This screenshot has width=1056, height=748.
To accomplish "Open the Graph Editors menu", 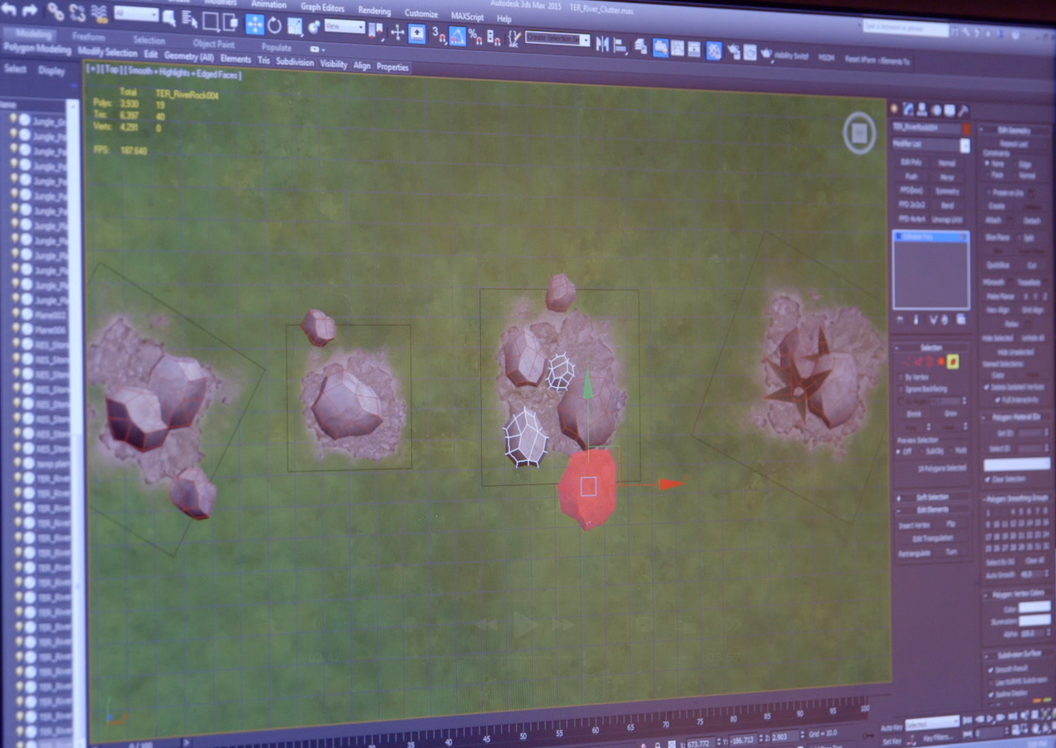I will pyautogui.click(x=322, y=7).
